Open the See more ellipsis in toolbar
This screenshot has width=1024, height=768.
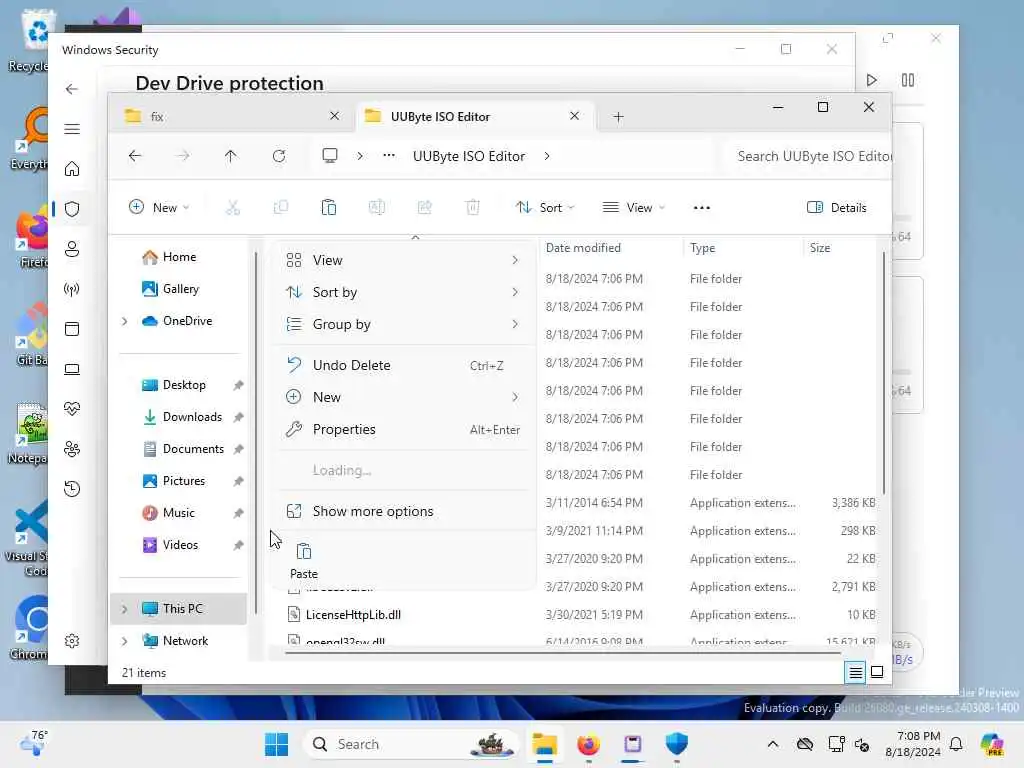[701, 208]
